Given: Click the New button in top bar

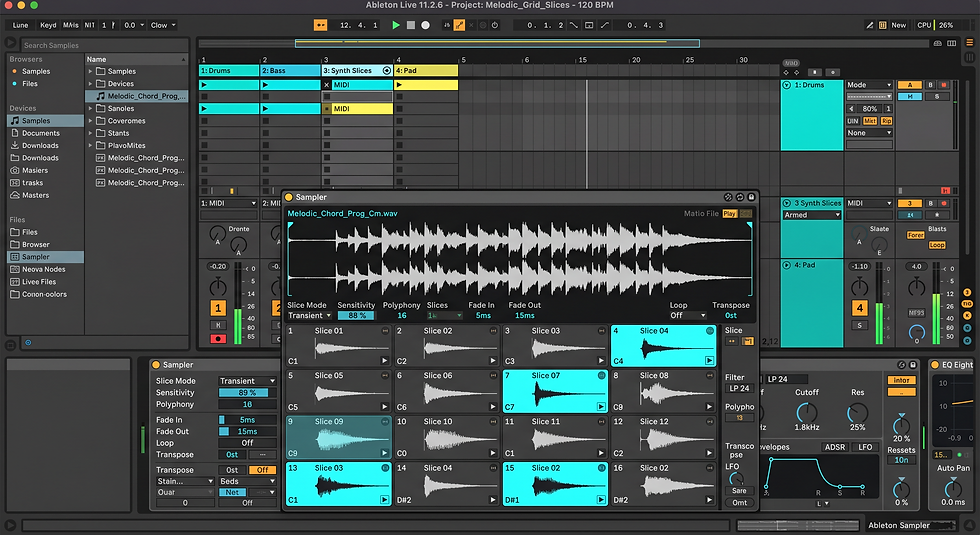Looking at the screenshot, I should 899,25.
